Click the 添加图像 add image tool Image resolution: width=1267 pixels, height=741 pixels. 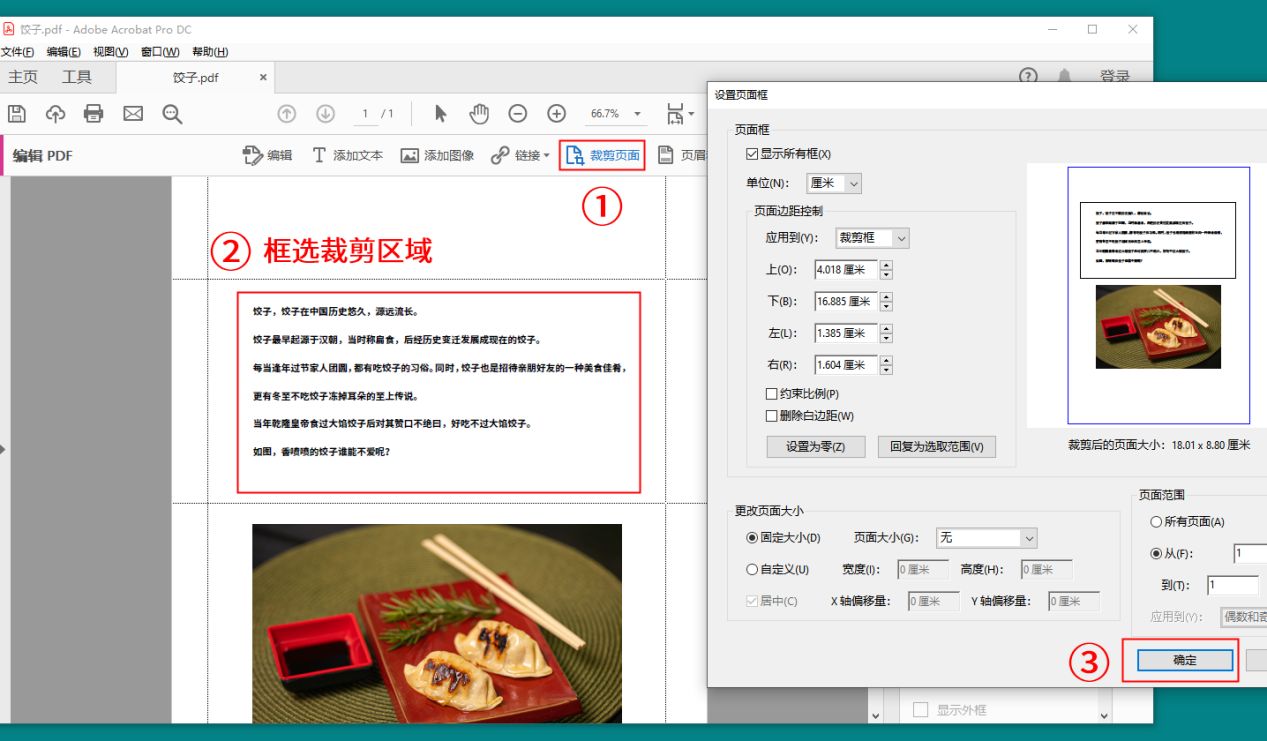coord(437,155)
